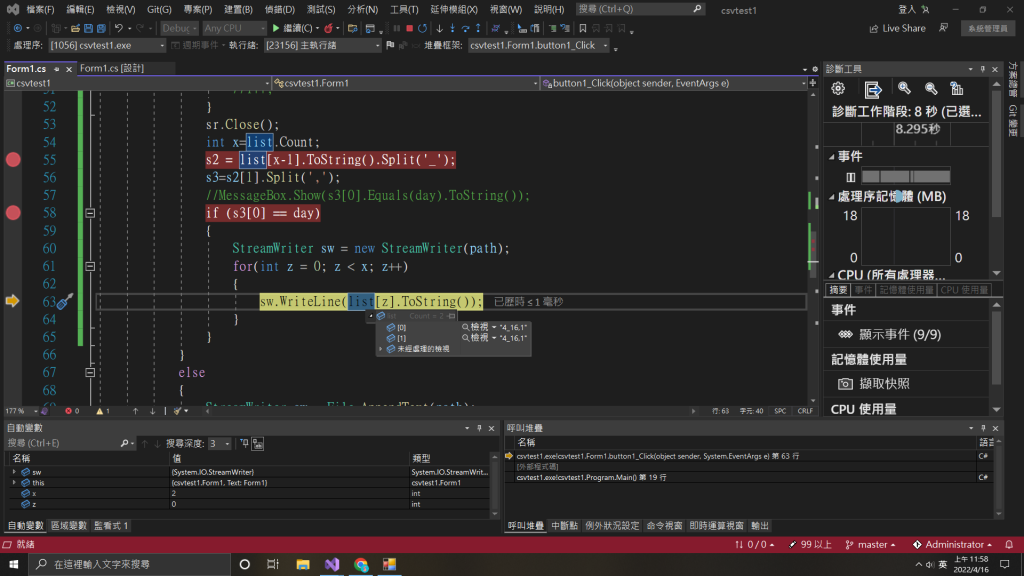Viewport: 1024px width, 576px height.
Task: Open process dropdown [1056] csvtest1.exe
Action: [x=107, y=46]
